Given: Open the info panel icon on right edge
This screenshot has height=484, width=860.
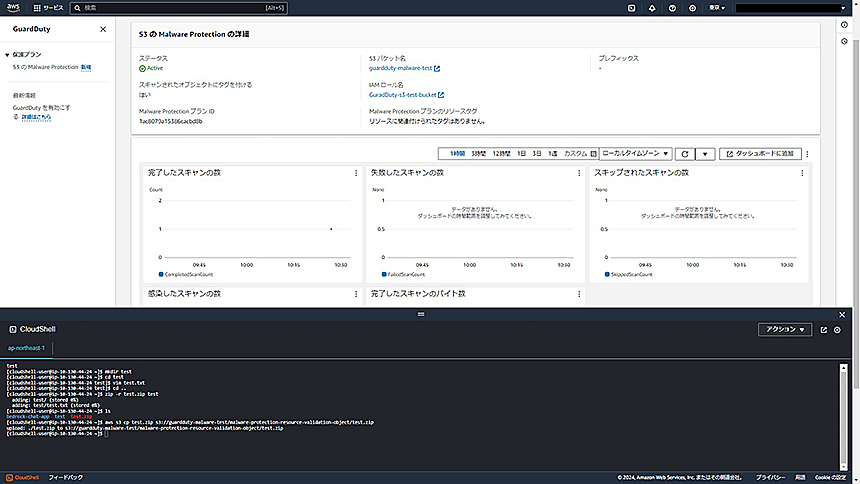Looking at the screenshot, I should pyautogui.click(x=844, y=25).
